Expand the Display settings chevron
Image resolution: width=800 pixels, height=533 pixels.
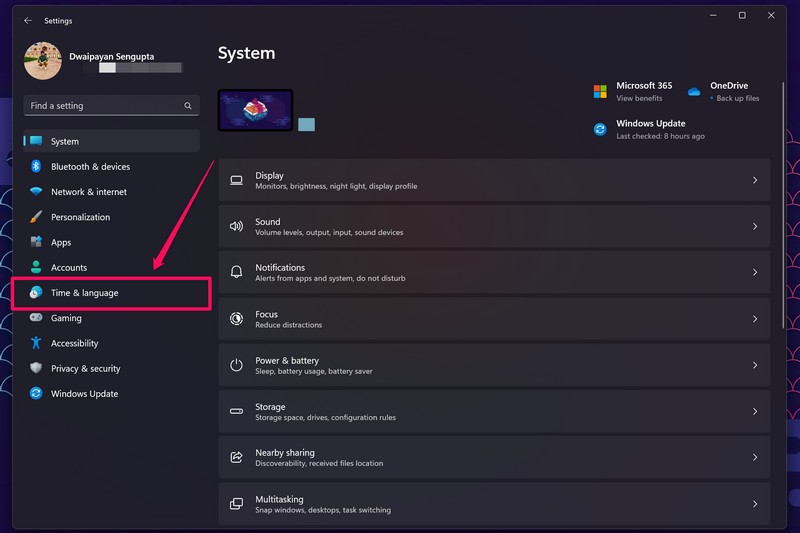click(x=754, y=181)
